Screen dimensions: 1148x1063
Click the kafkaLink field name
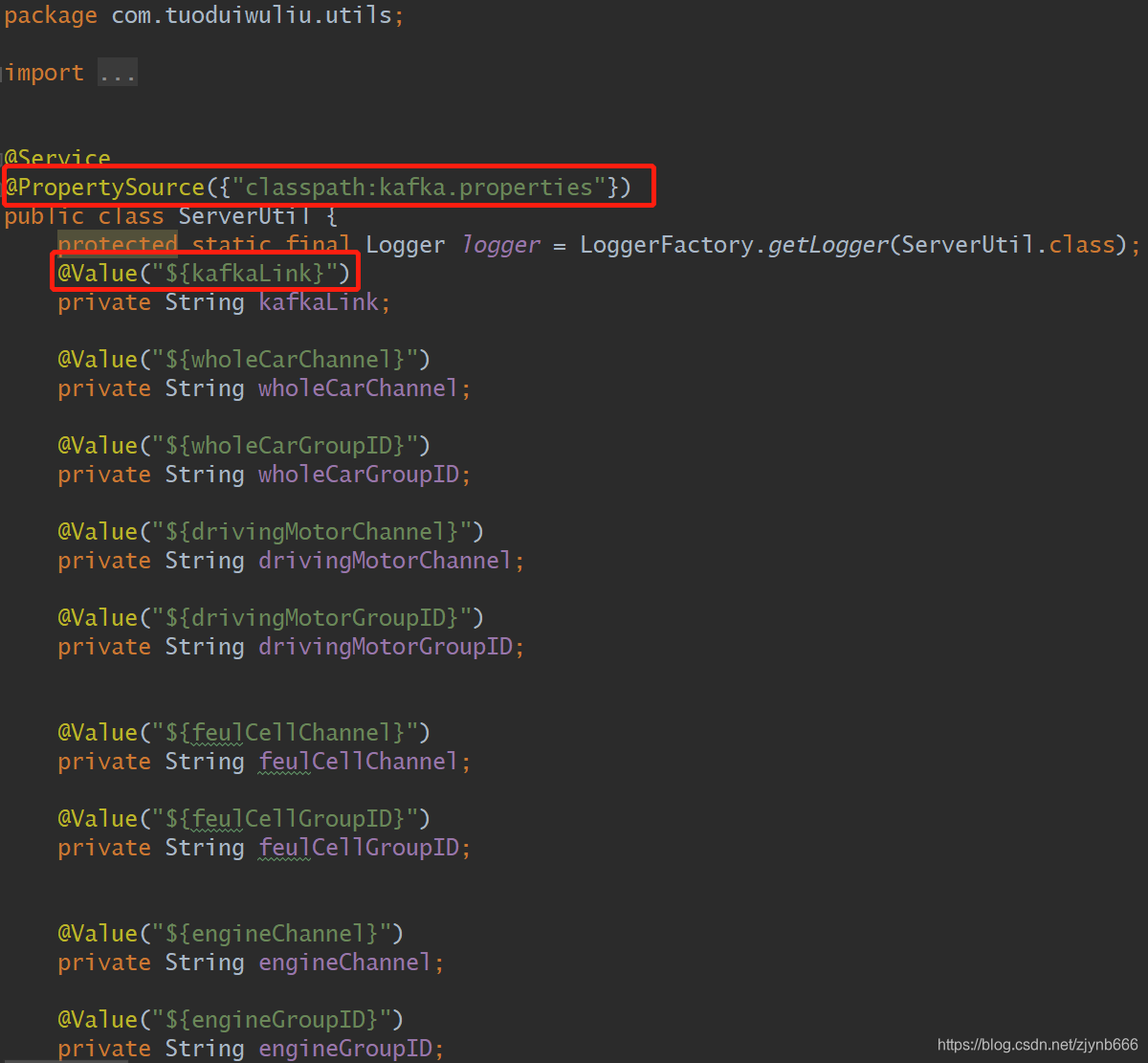click(320, 302)
